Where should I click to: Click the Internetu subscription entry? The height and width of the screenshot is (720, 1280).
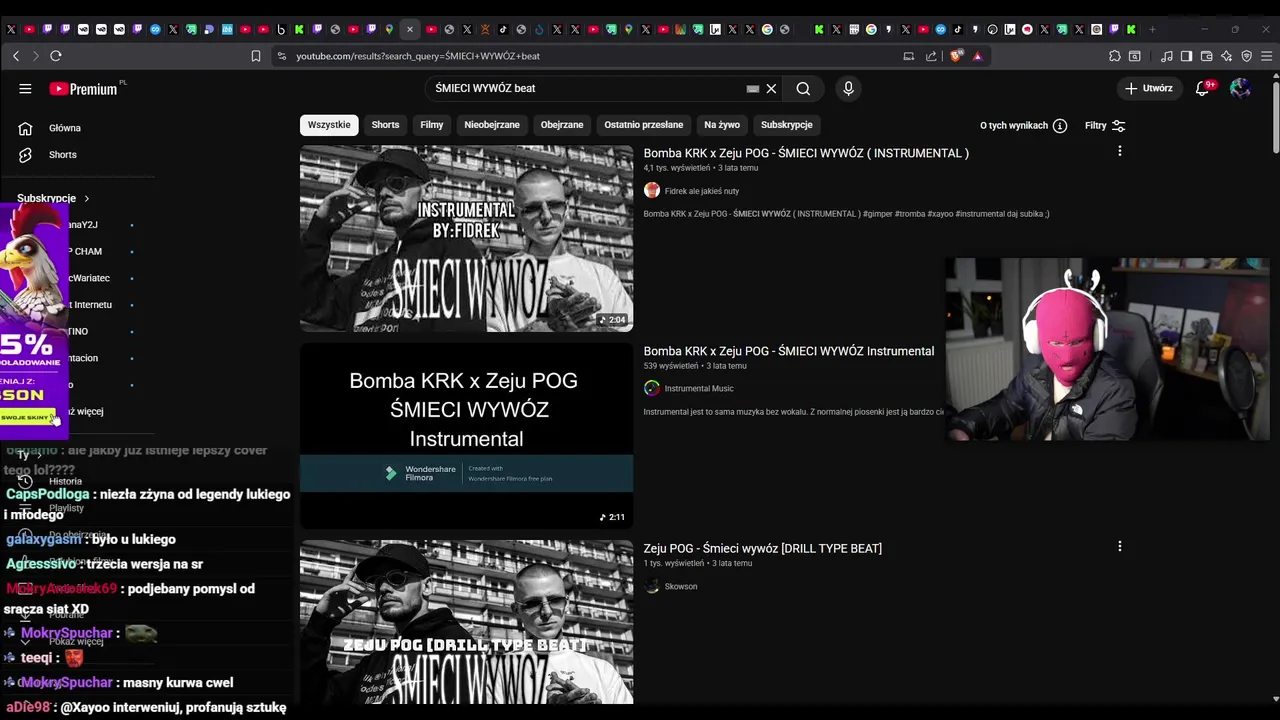[x=90, y=304]
